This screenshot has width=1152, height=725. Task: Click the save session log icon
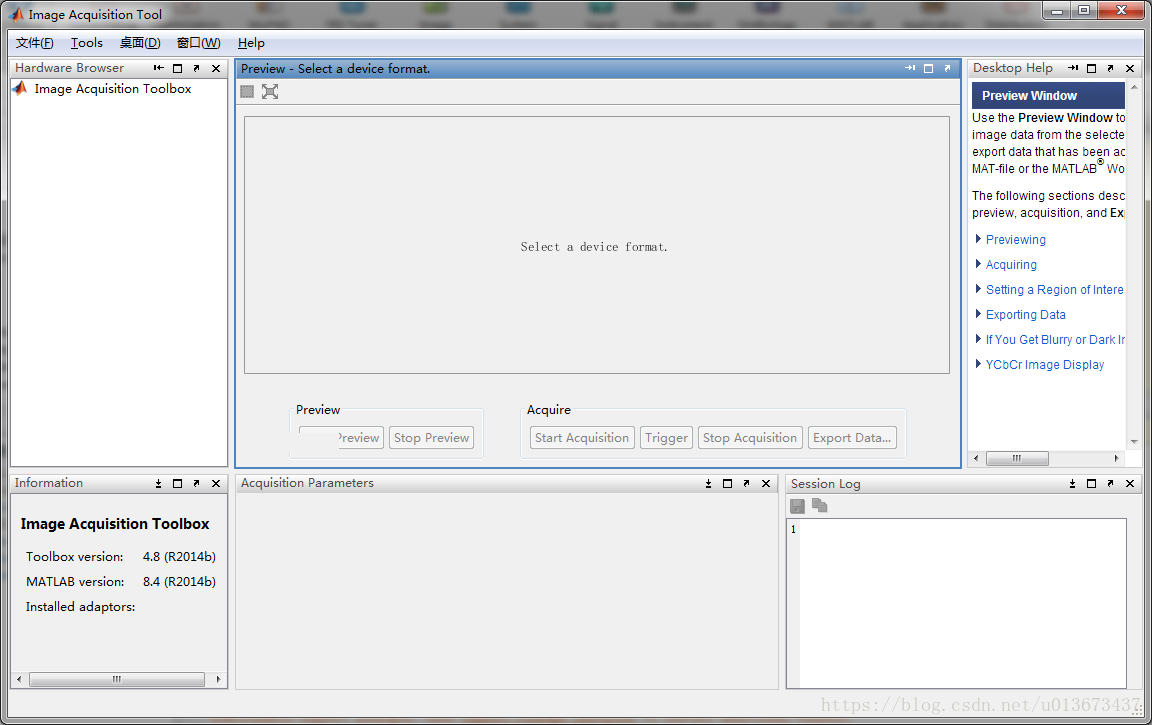coord(797,506)
